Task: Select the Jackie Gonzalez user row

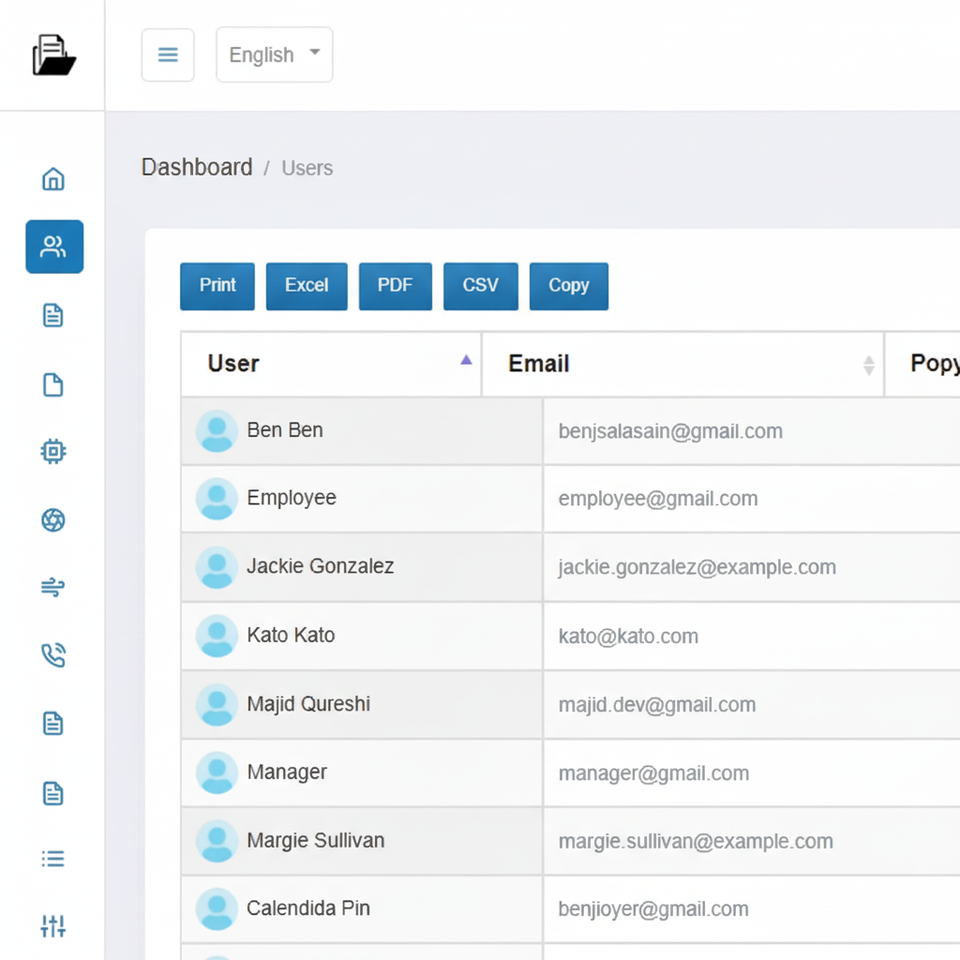Action: pos(320,567)
